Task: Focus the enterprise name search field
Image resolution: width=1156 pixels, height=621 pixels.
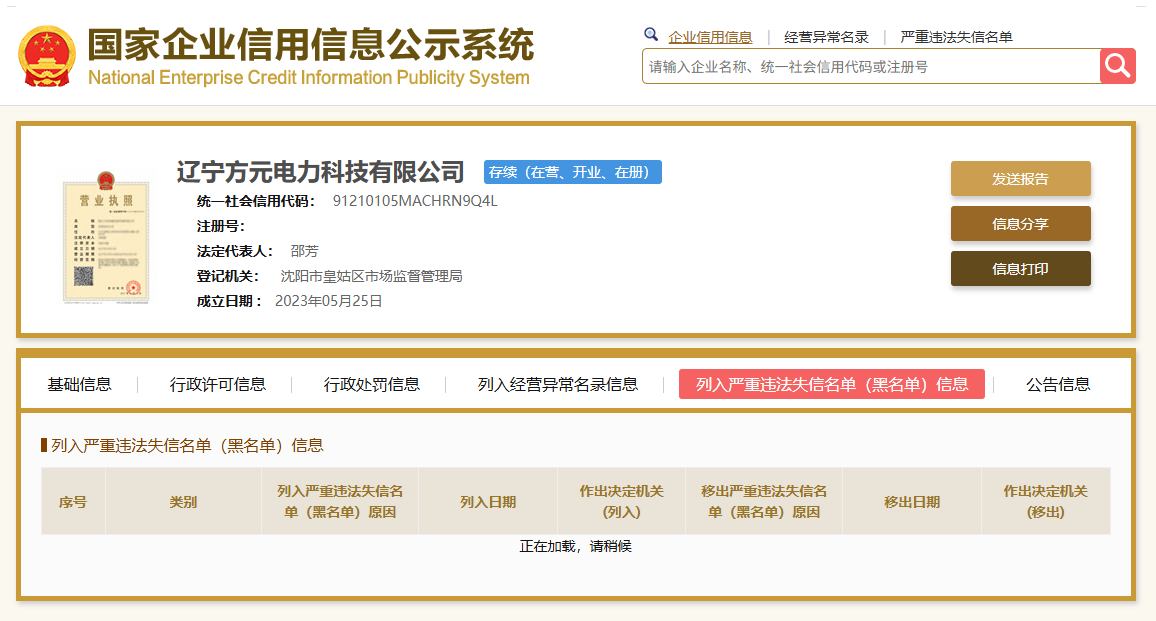Action: tap(871, 66)
